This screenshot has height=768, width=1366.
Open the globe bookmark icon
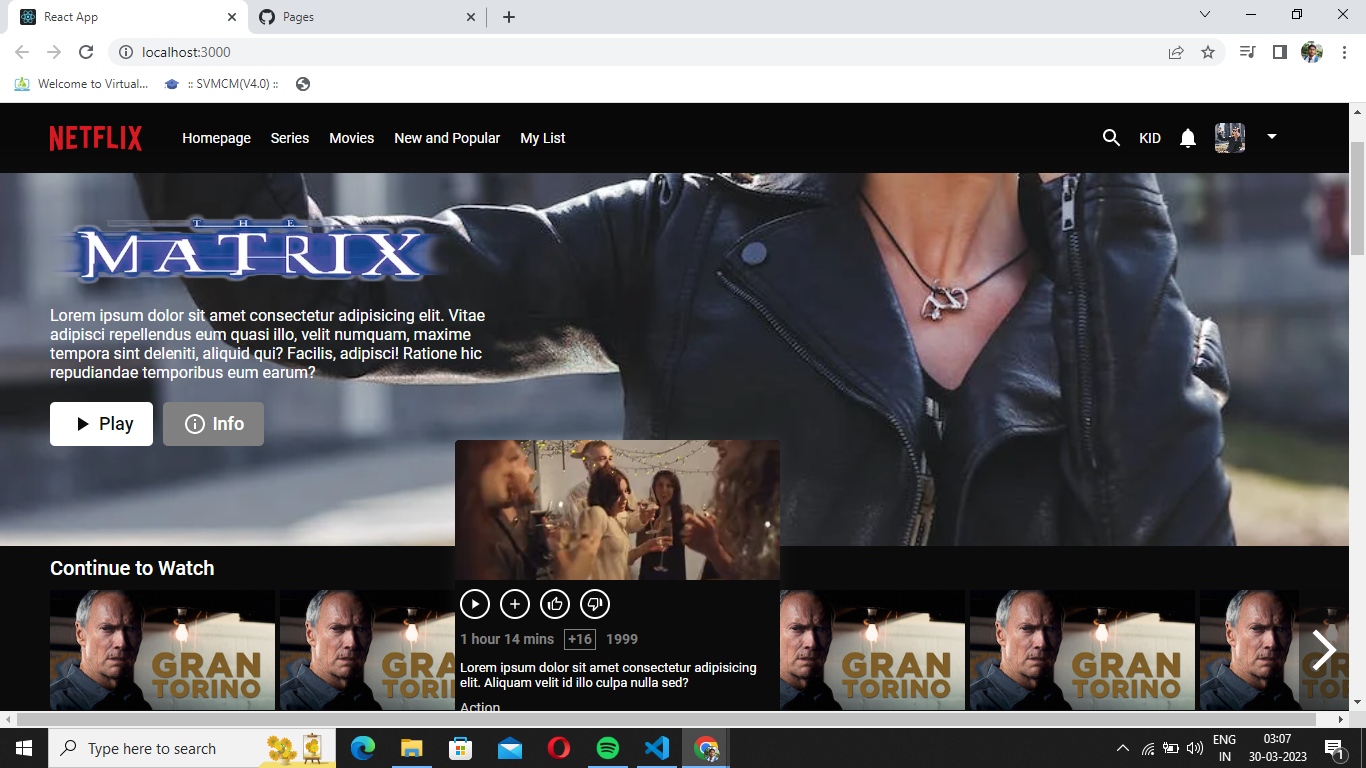pyautogui.click(x=303, y=84)
